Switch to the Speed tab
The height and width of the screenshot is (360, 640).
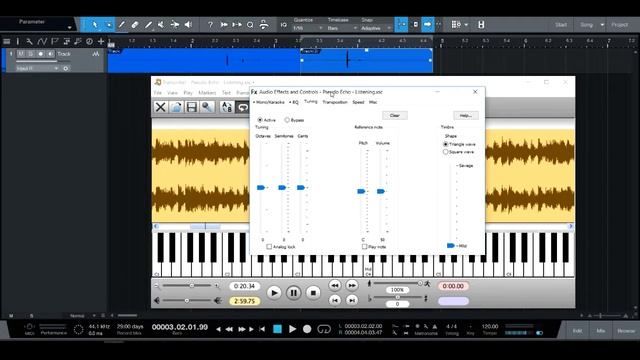pyautogui.click(x=358, y=102)
